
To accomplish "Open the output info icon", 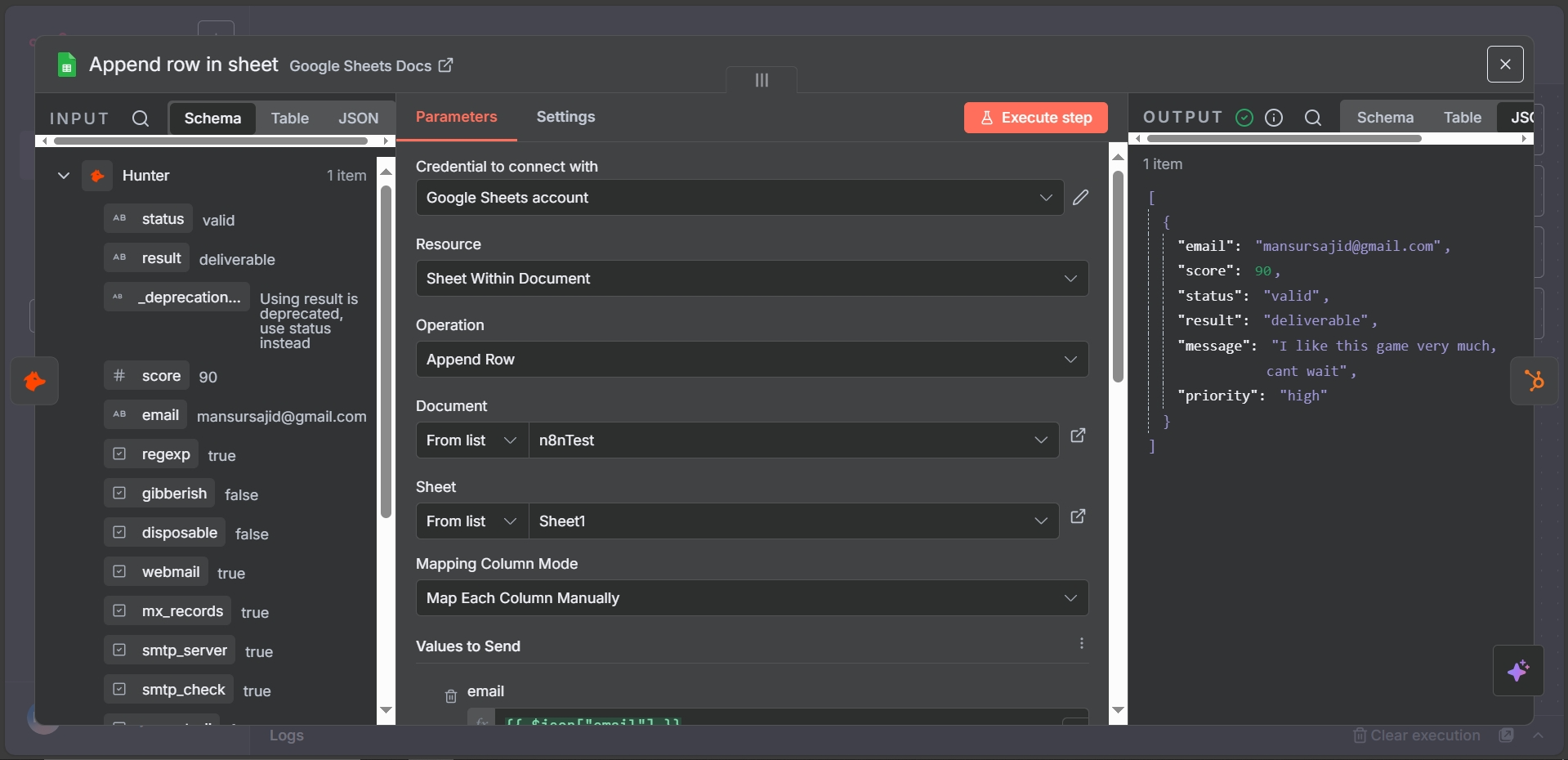I will click(1274, 118).
